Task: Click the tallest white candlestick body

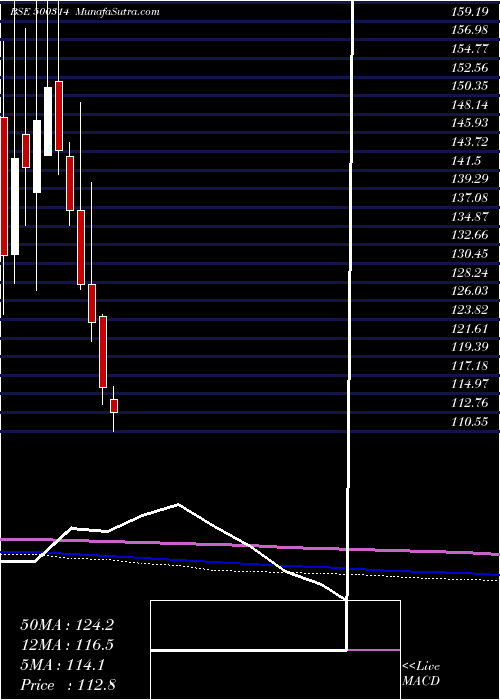Action: (15, 206)
